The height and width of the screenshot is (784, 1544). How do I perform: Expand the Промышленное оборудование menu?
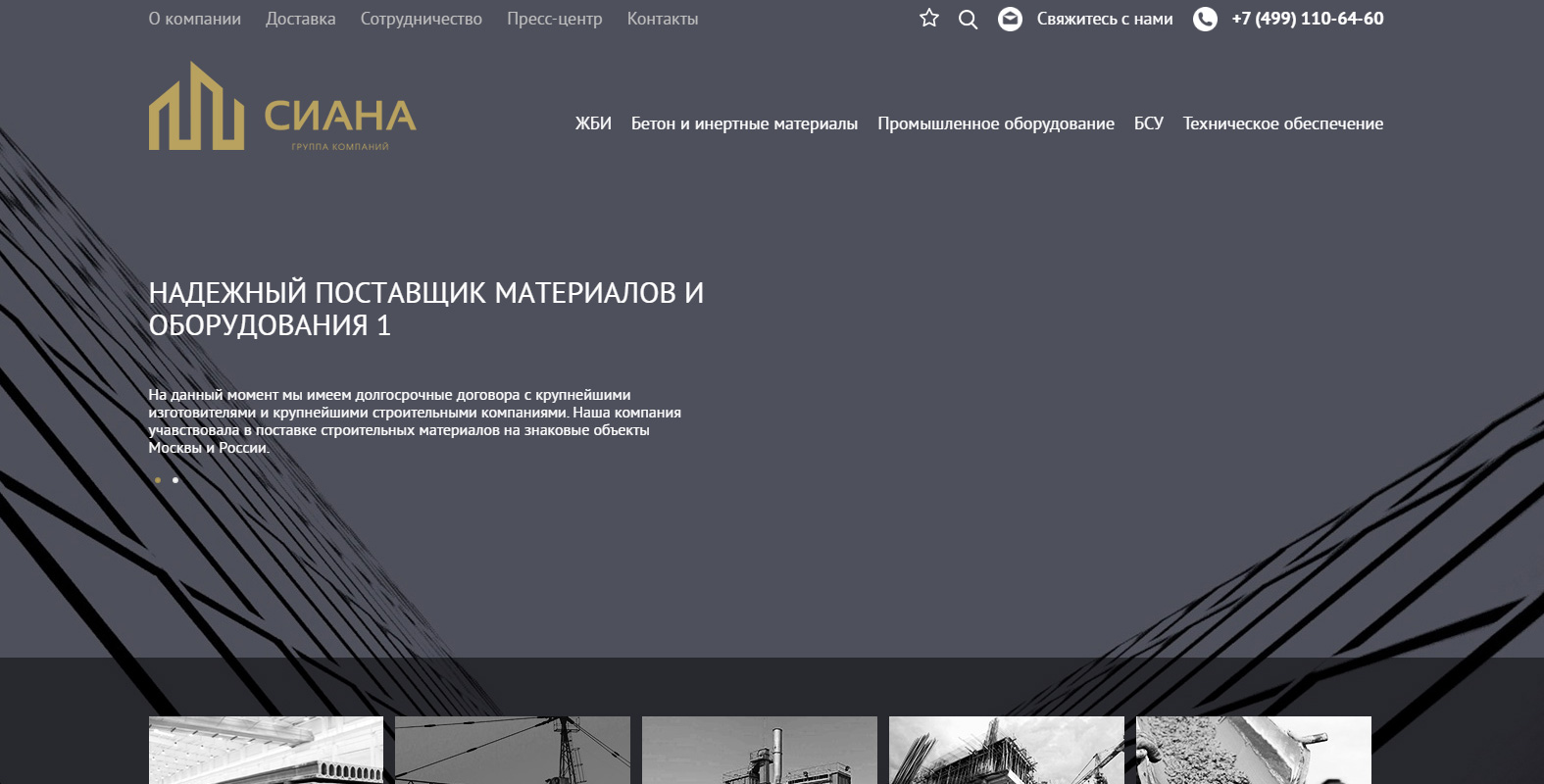pos(995,123)
